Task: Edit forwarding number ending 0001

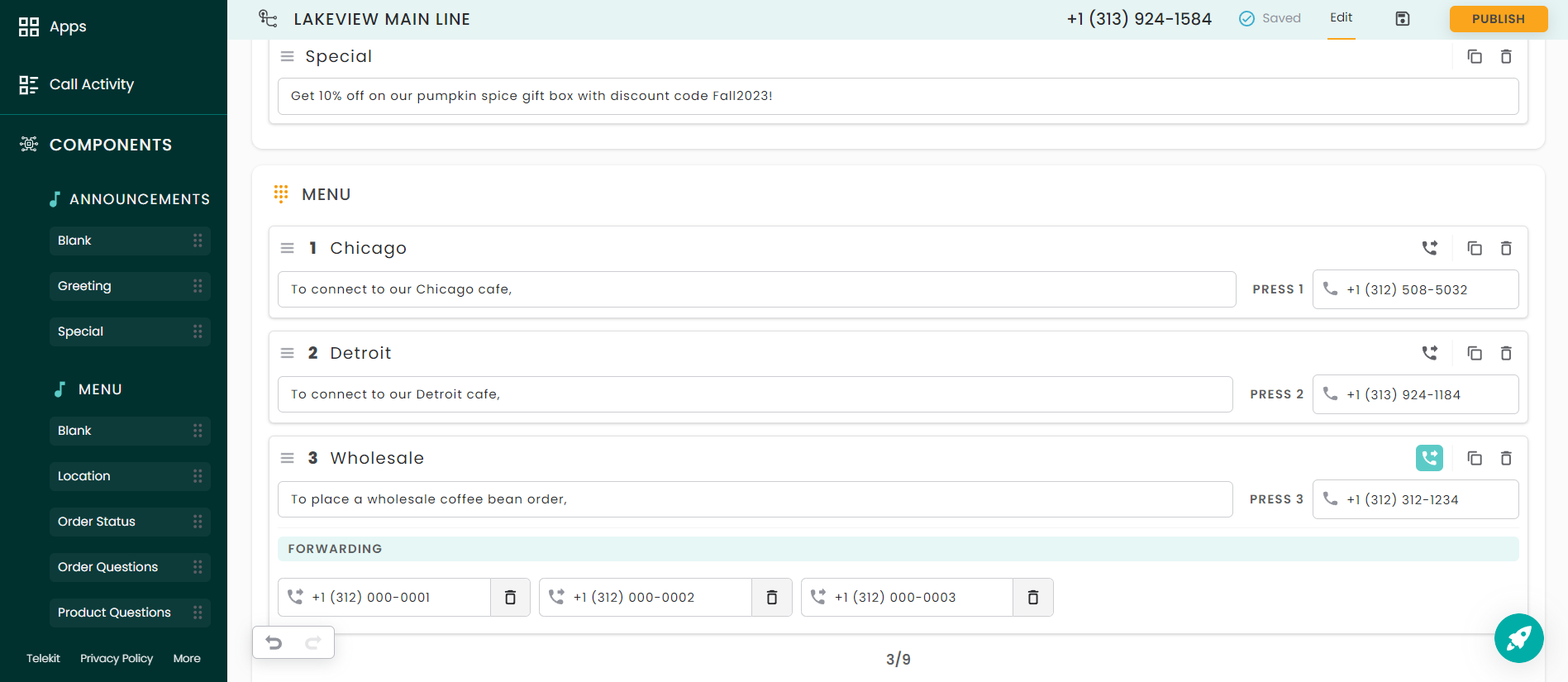Action: (384, 597)
